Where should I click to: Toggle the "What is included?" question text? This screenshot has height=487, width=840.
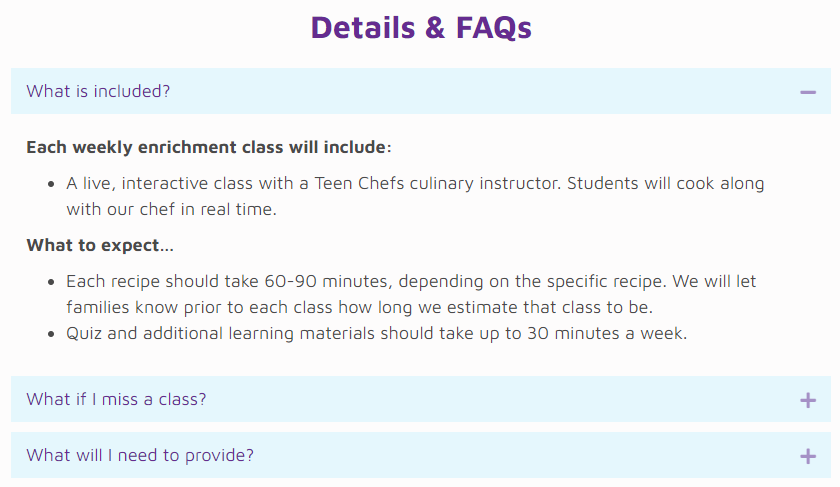click(x=98, y=92)
